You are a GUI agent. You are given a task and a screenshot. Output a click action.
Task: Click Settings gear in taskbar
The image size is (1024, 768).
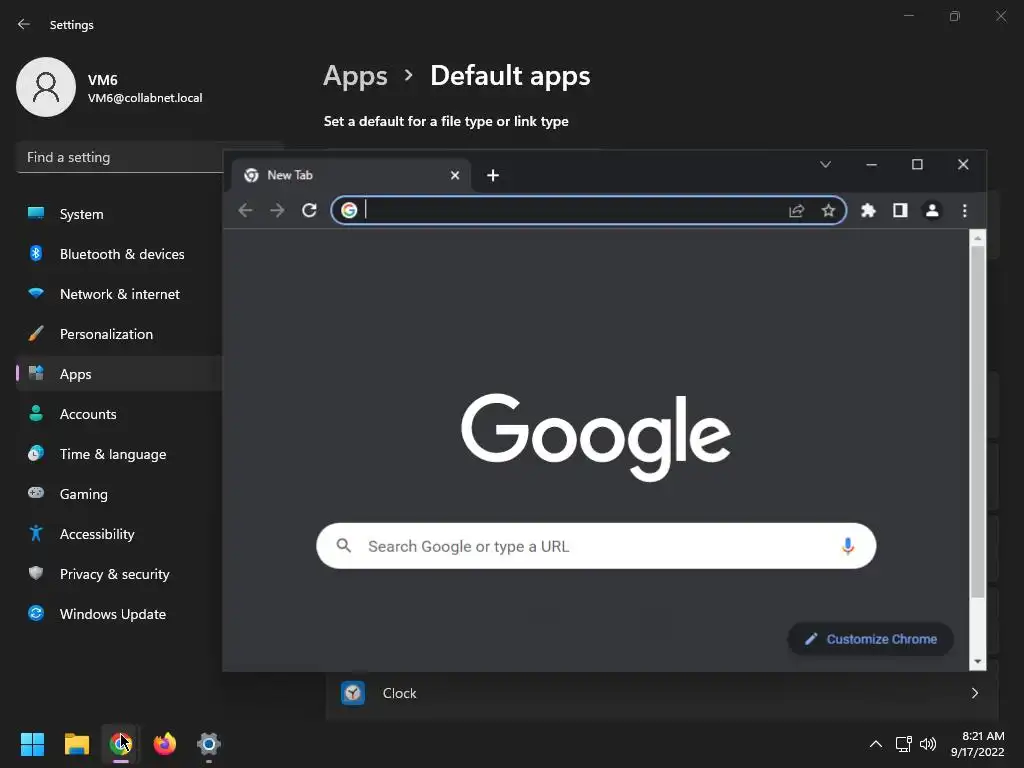pos(209,744)
